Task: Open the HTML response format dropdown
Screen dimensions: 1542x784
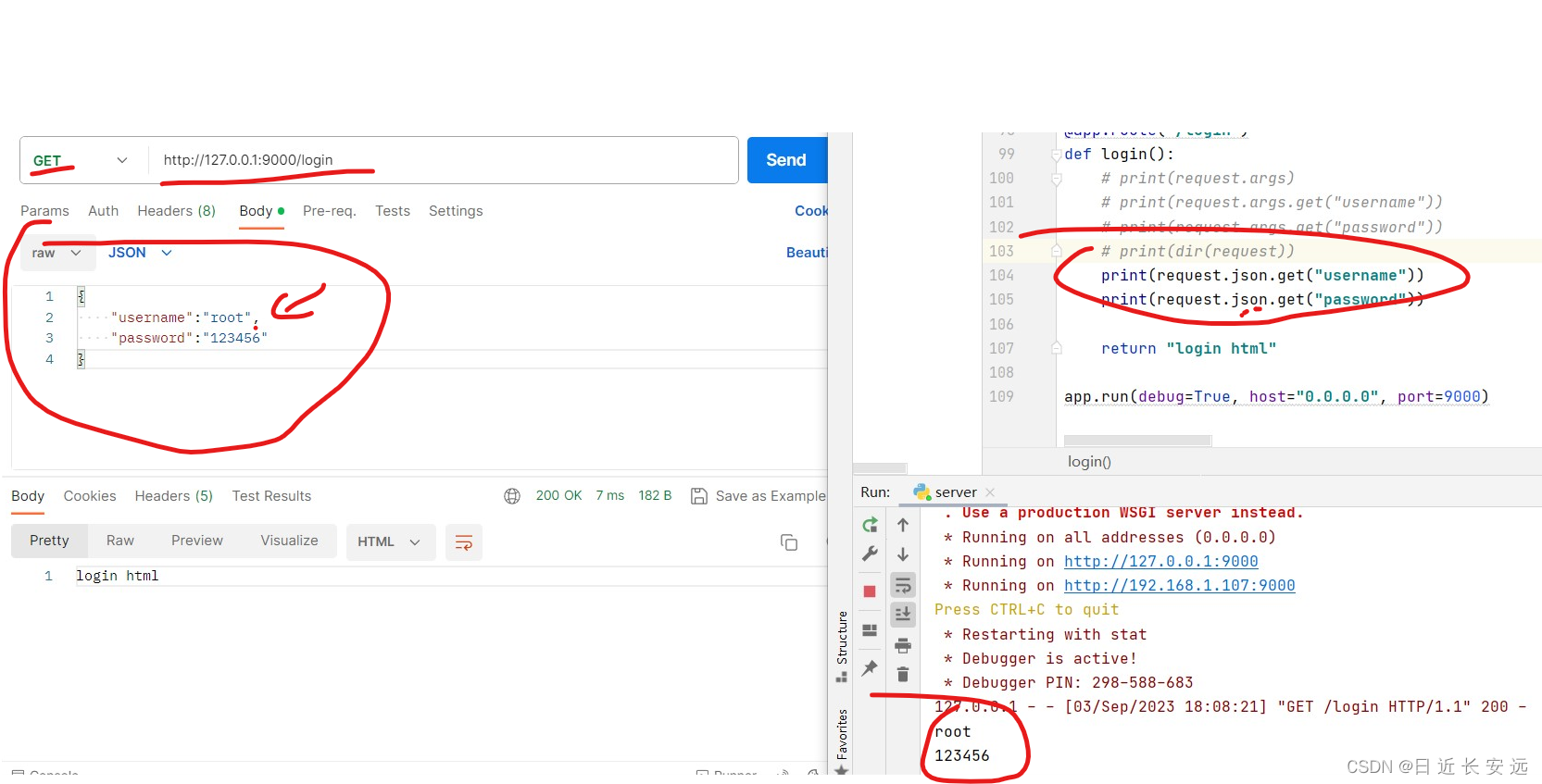Action: (x=389, y=541)
